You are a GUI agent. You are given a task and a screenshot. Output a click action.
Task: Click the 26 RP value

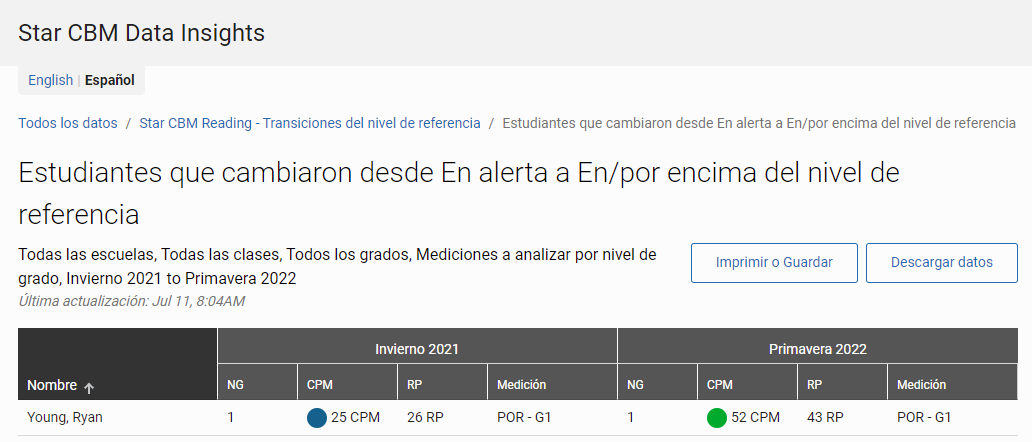pos(425,418)
